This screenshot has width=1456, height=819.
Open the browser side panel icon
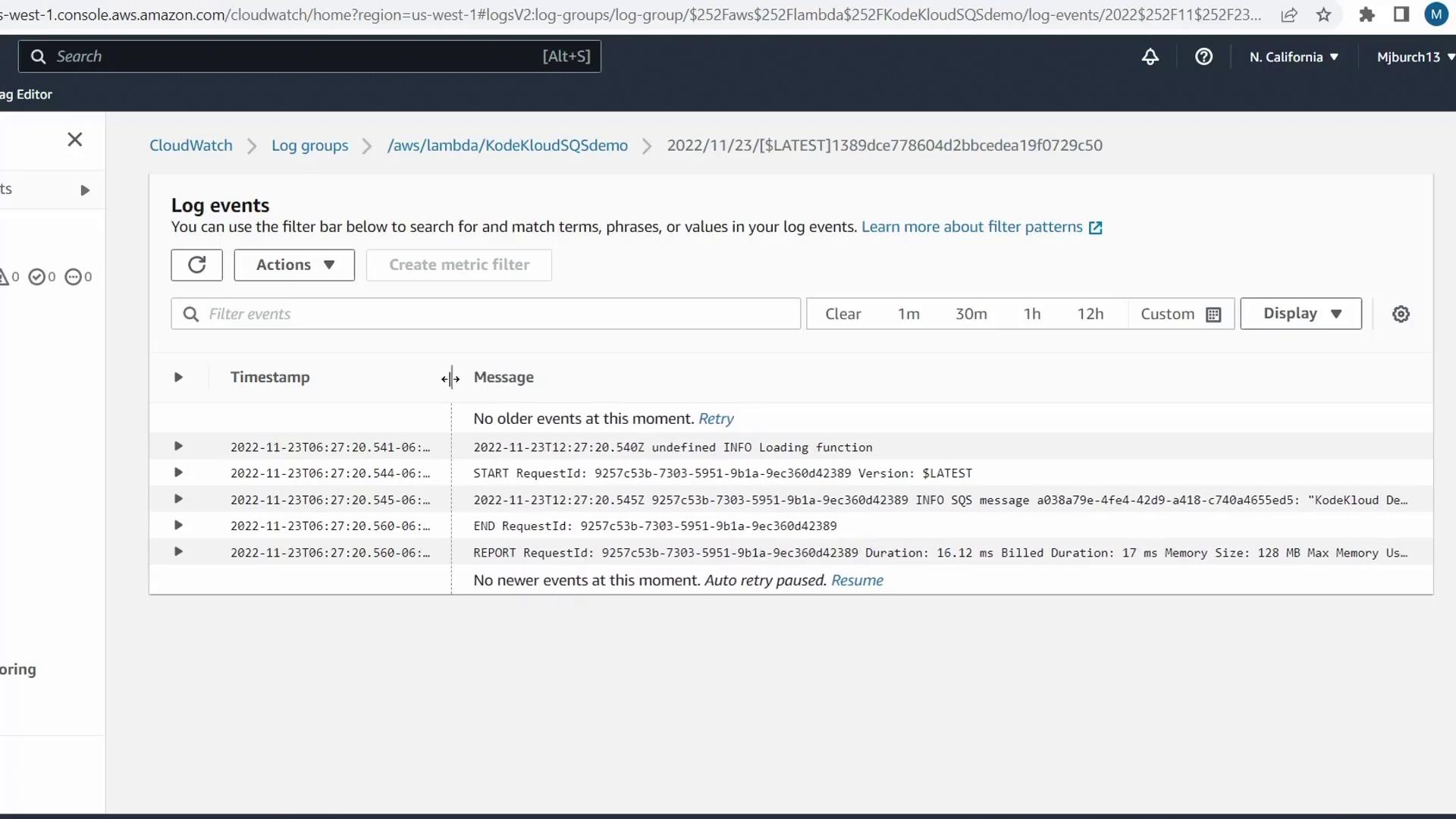pos(1401,15)
